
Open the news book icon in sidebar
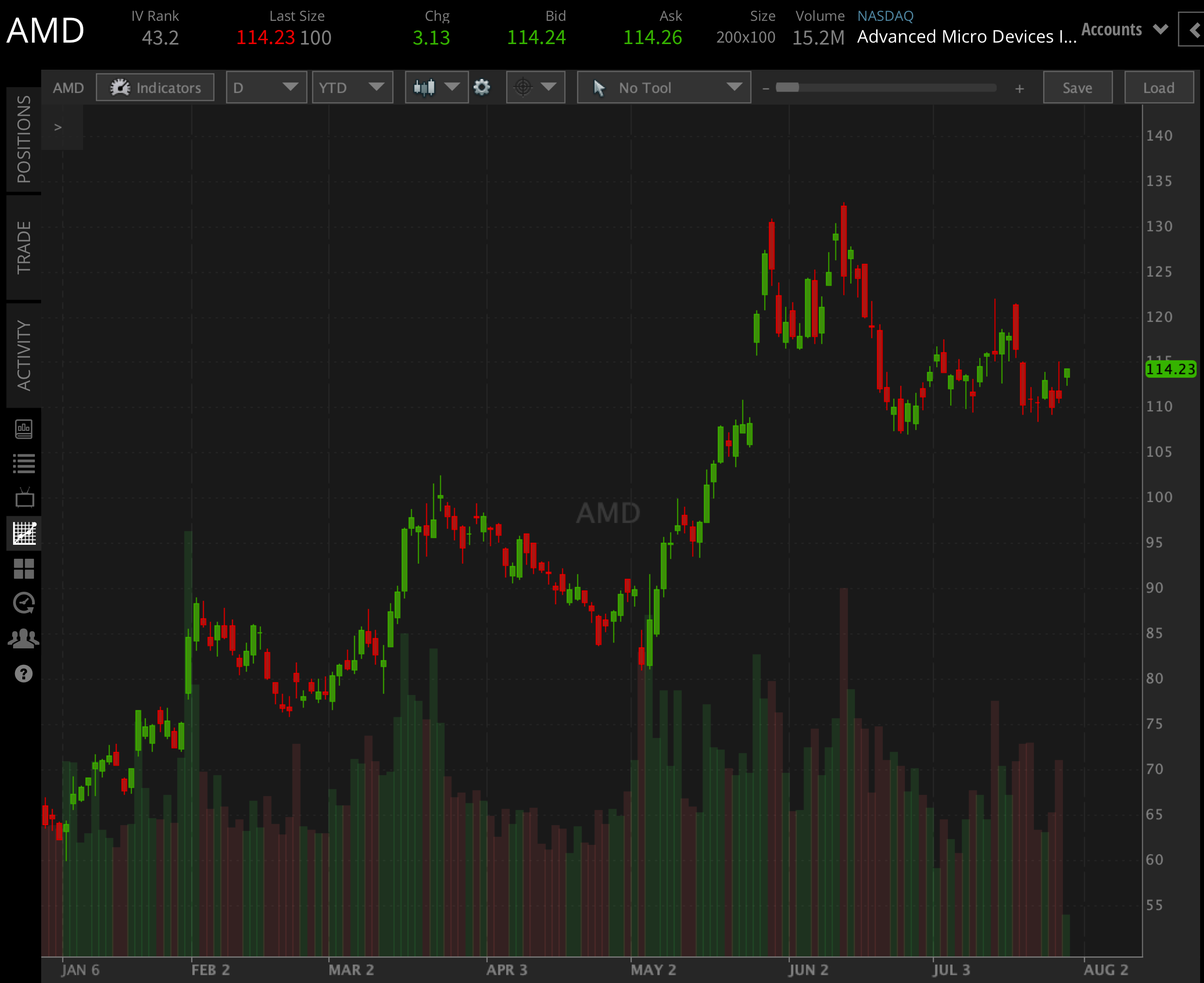tap(24, 429)
